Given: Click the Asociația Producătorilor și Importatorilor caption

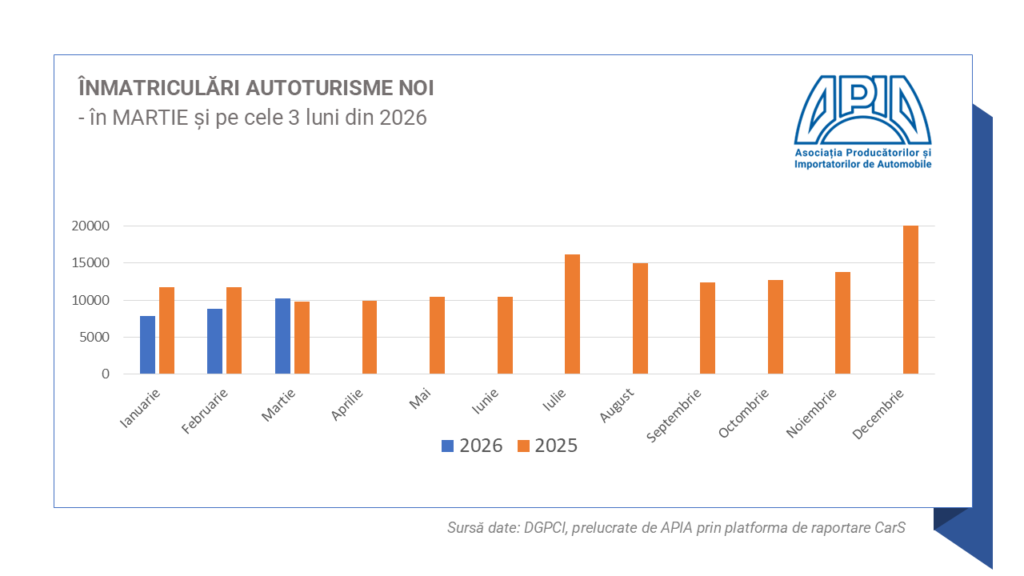Looking at the screenshot, I should click(862, 157).
